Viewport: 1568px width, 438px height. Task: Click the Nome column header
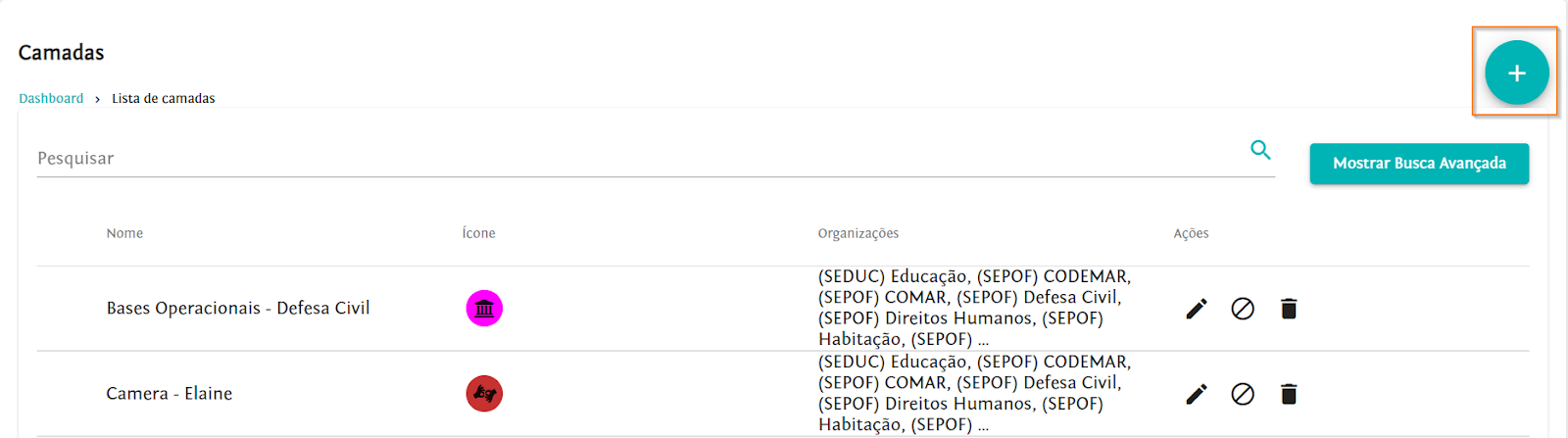click(124, 233)
